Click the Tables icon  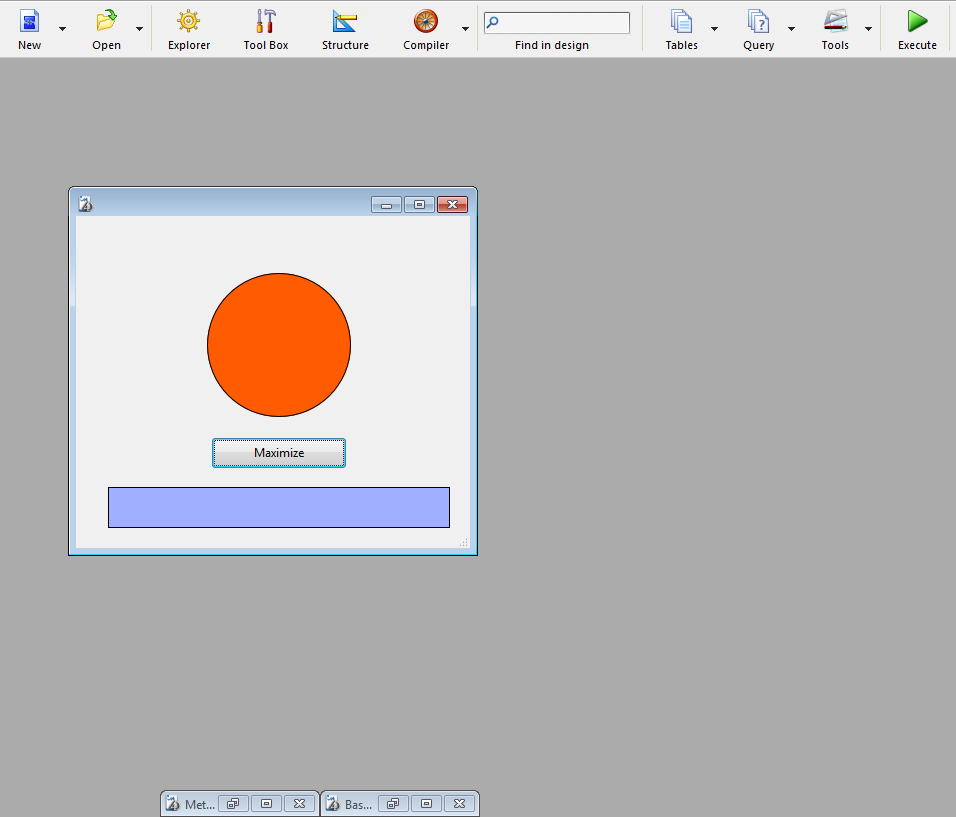coord(681,22)
